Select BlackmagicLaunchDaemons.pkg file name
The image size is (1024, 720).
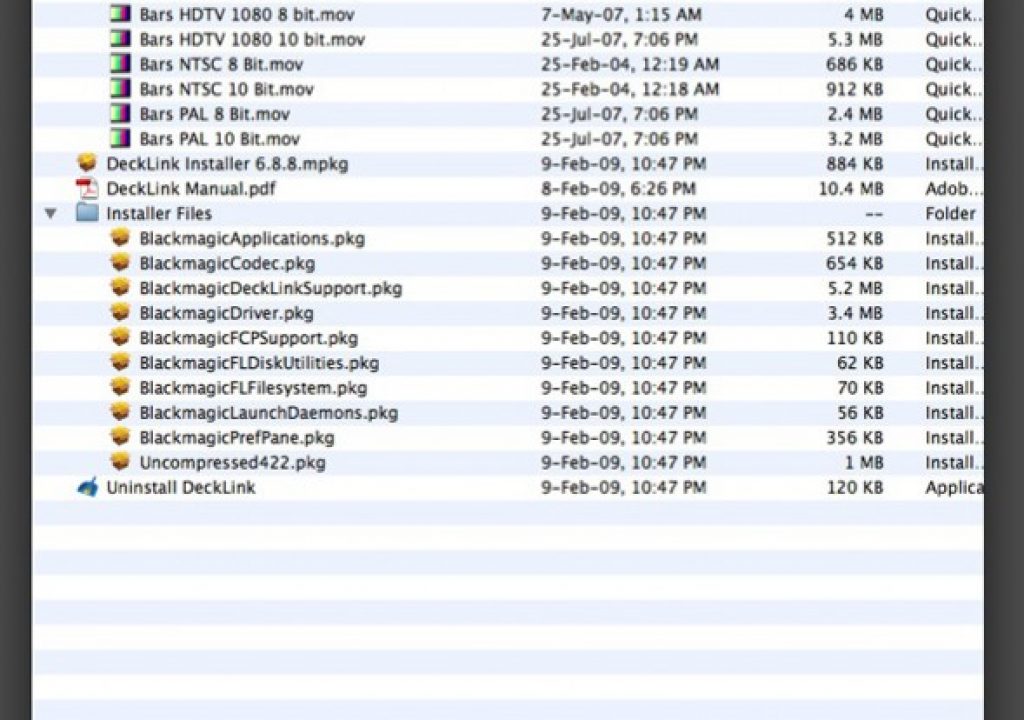(x=268, y=413)
